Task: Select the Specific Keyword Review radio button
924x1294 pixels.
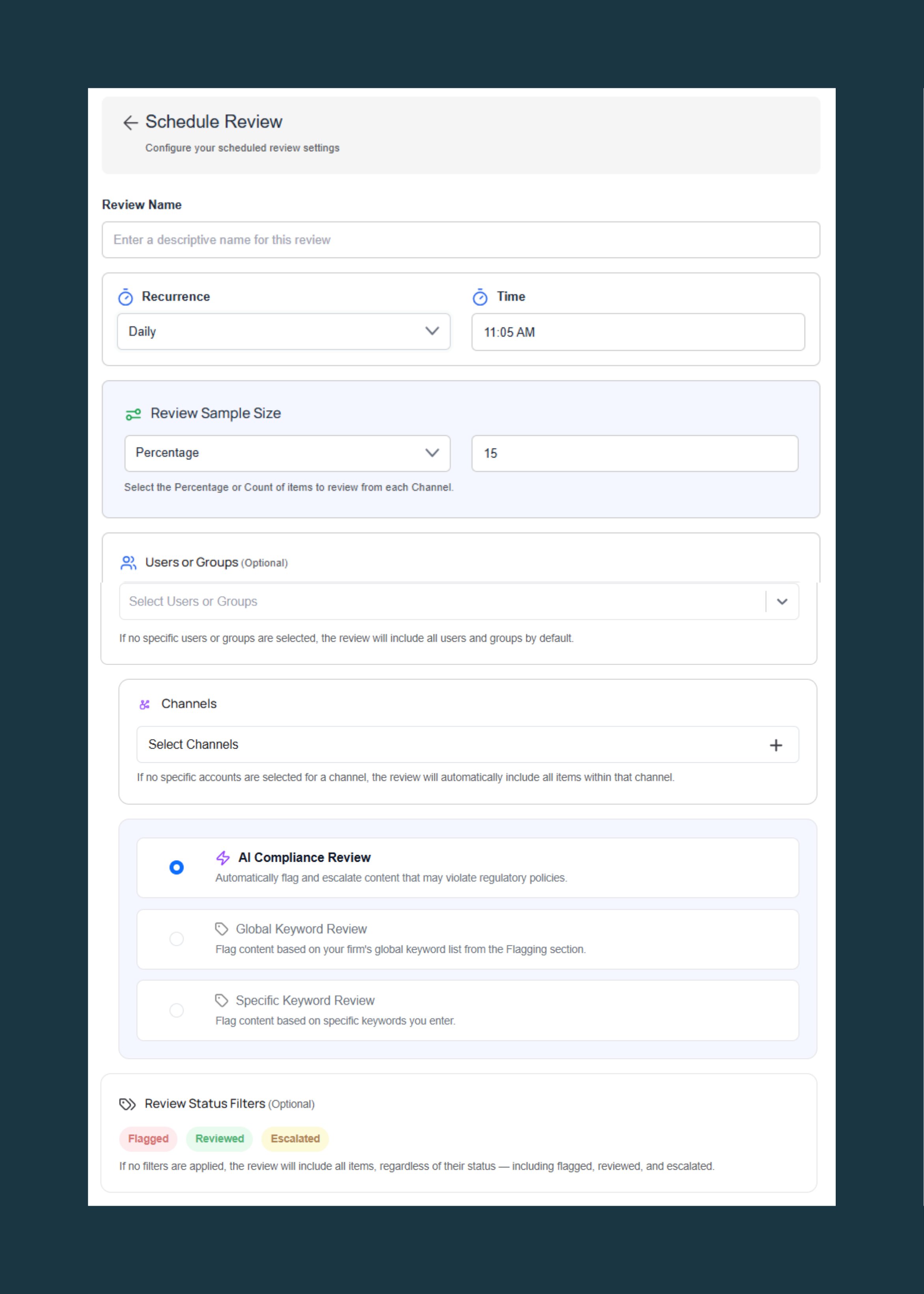Action: point(176,1010)
